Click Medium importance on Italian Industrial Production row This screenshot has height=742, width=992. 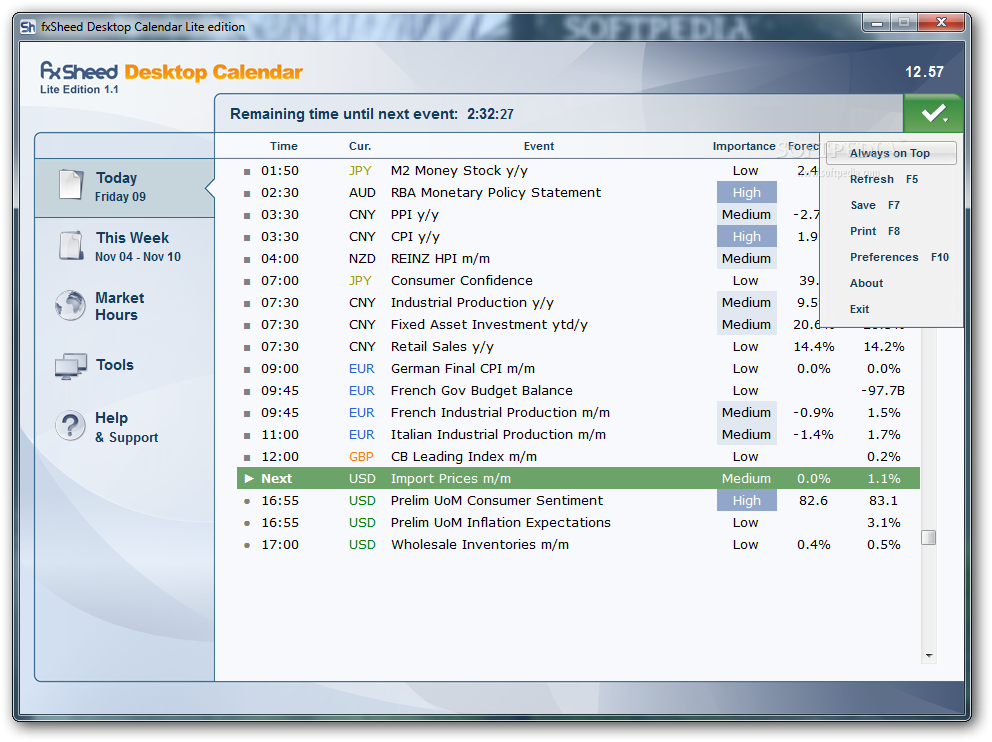point(747,435)
